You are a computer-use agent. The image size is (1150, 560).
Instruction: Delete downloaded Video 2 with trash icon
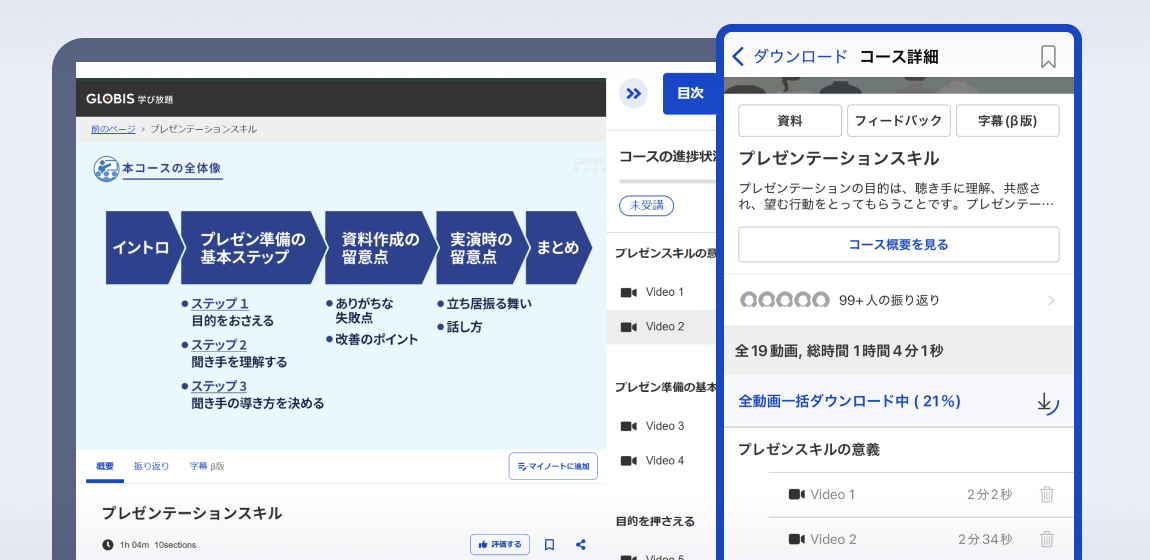coord(1047,539)
